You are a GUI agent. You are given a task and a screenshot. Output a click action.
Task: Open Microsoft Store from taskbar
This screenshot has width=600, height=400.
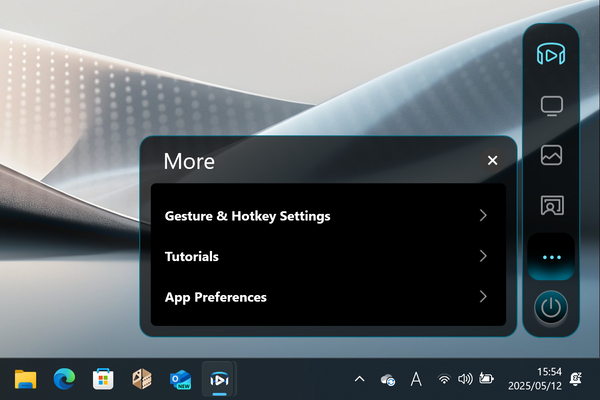(103, 379)
